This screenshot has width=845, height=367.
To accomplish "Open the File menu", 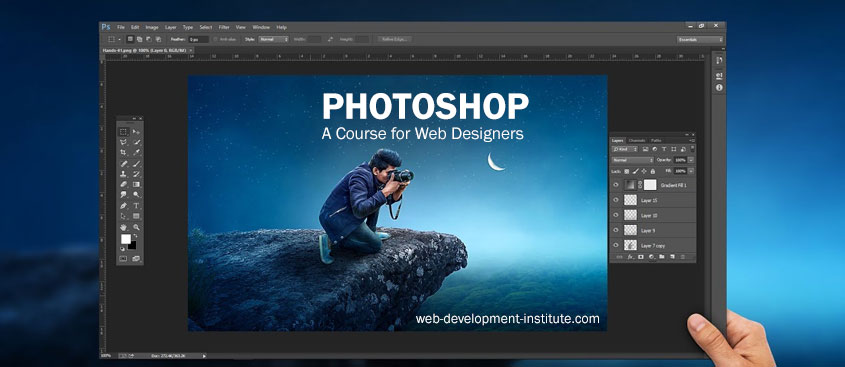I will coord(121,27).
